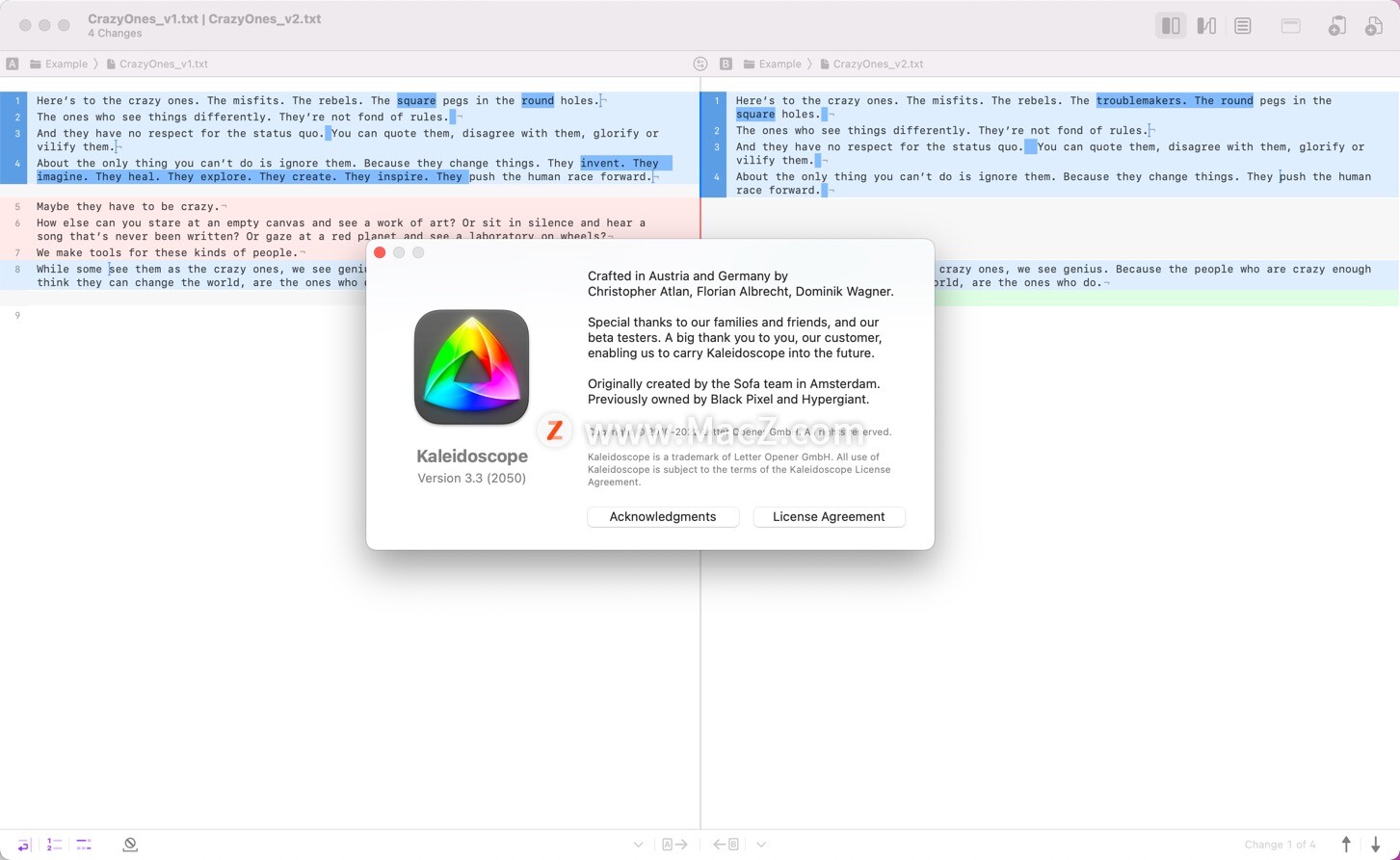Click line number 9 in left pane gutter
This screenshot has height=860, width=1400.
click(x=17, y=315)
